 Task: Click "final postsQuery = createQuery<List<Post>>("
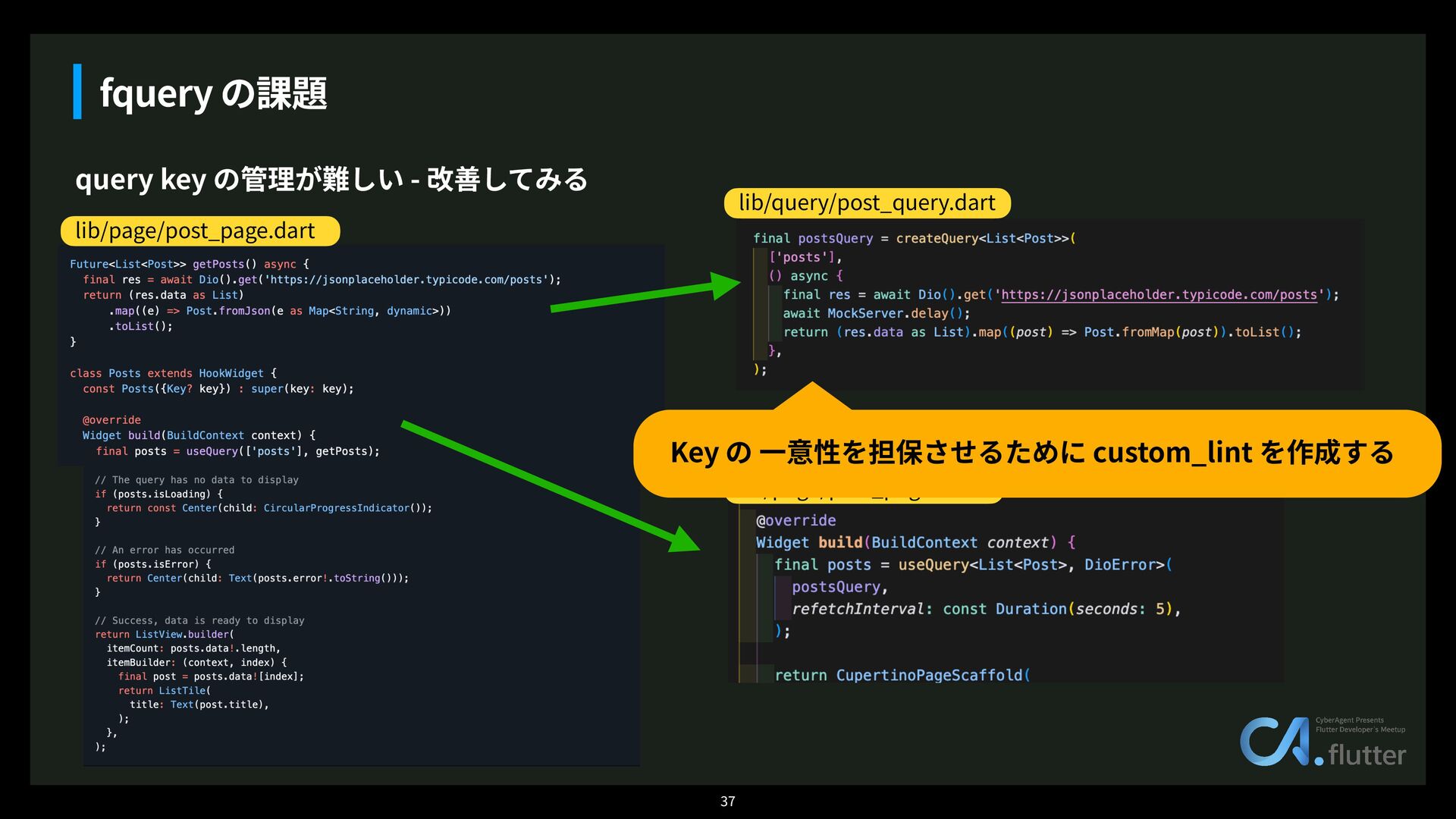point(915,238)
